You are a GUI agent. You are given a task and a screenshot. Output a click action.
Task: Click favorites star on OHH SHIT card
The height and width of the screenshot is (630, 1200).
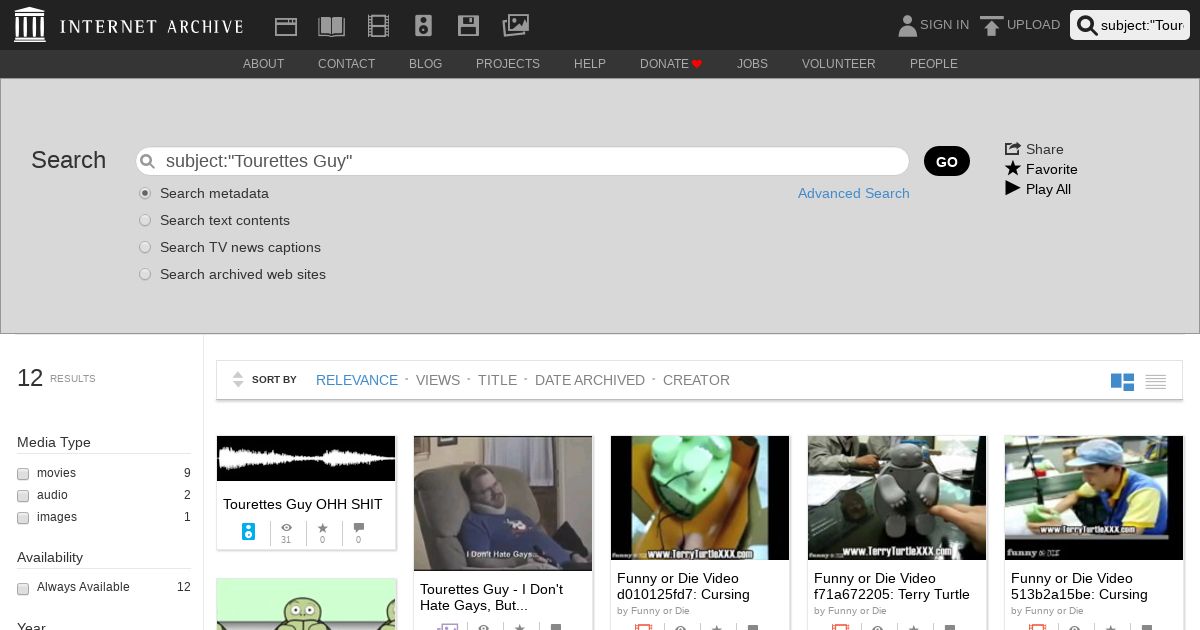pyautogui.click(x=322, y=528)
